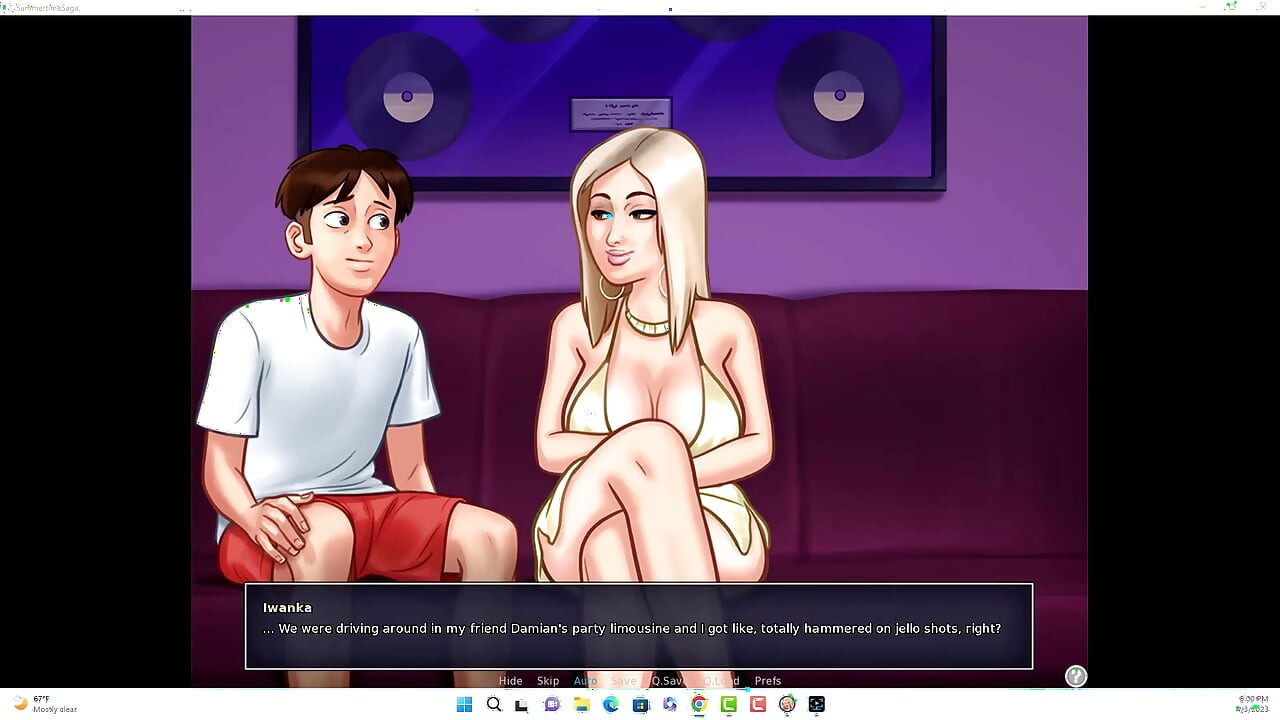Screen dimensions: 1280x720
Task: Open the question mark help icon
Action: [x=1076, y=676]
